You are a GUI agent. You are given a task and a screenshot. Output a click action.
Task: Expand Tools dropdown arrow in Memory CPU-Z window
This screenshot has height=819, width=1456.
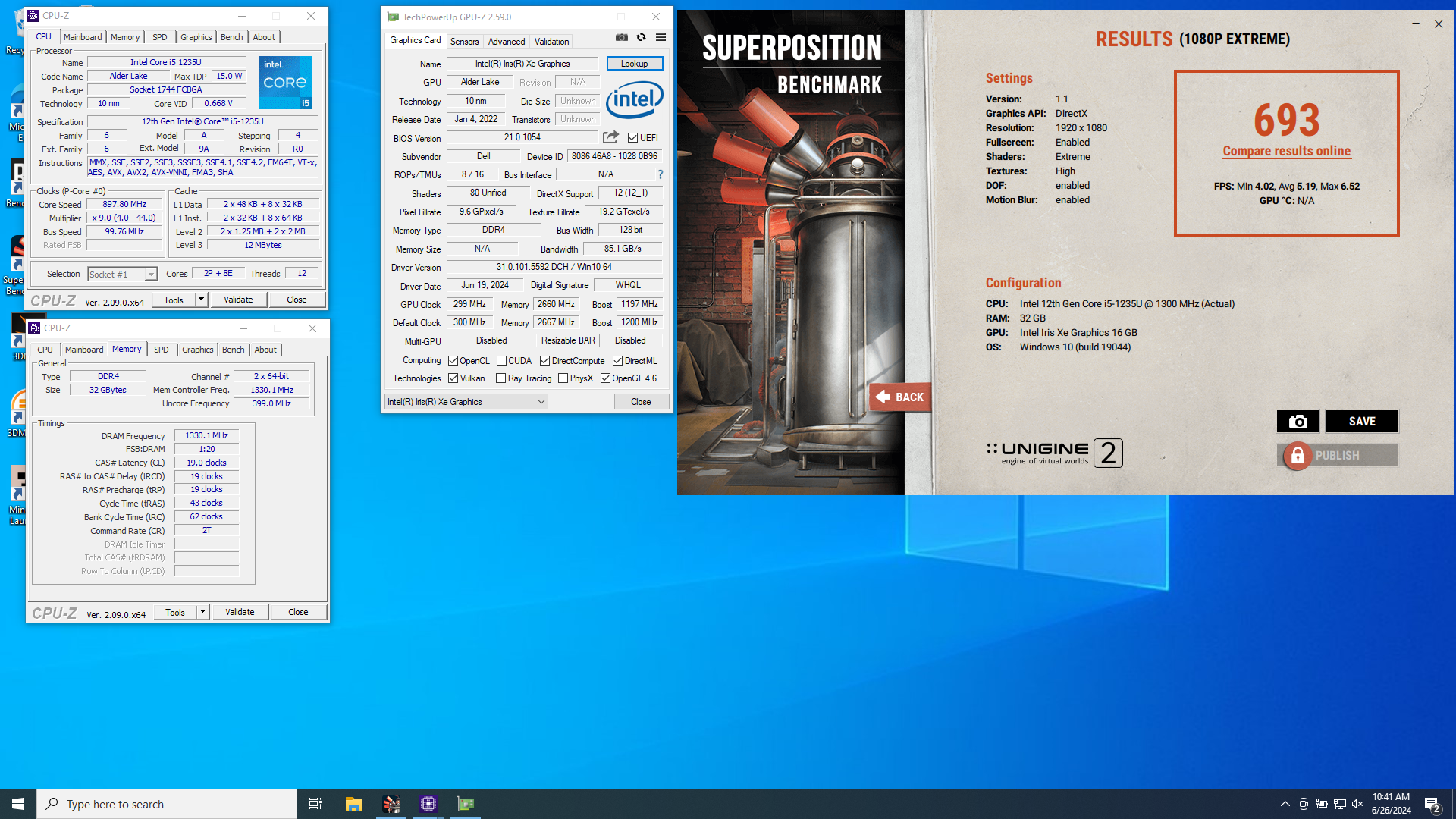click(202, 612)
